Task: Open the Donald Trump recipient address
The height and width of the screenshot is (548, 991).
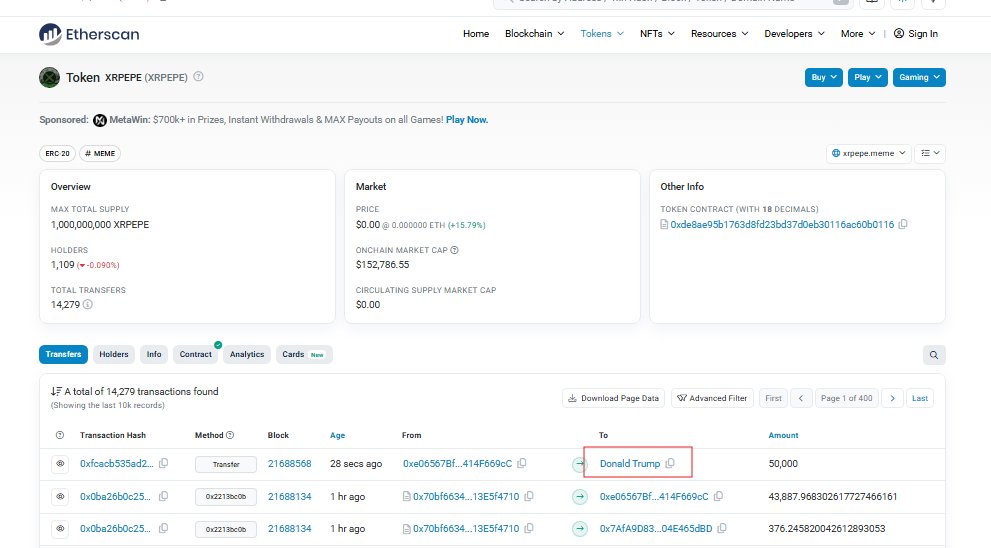Action: coord(629,464)
